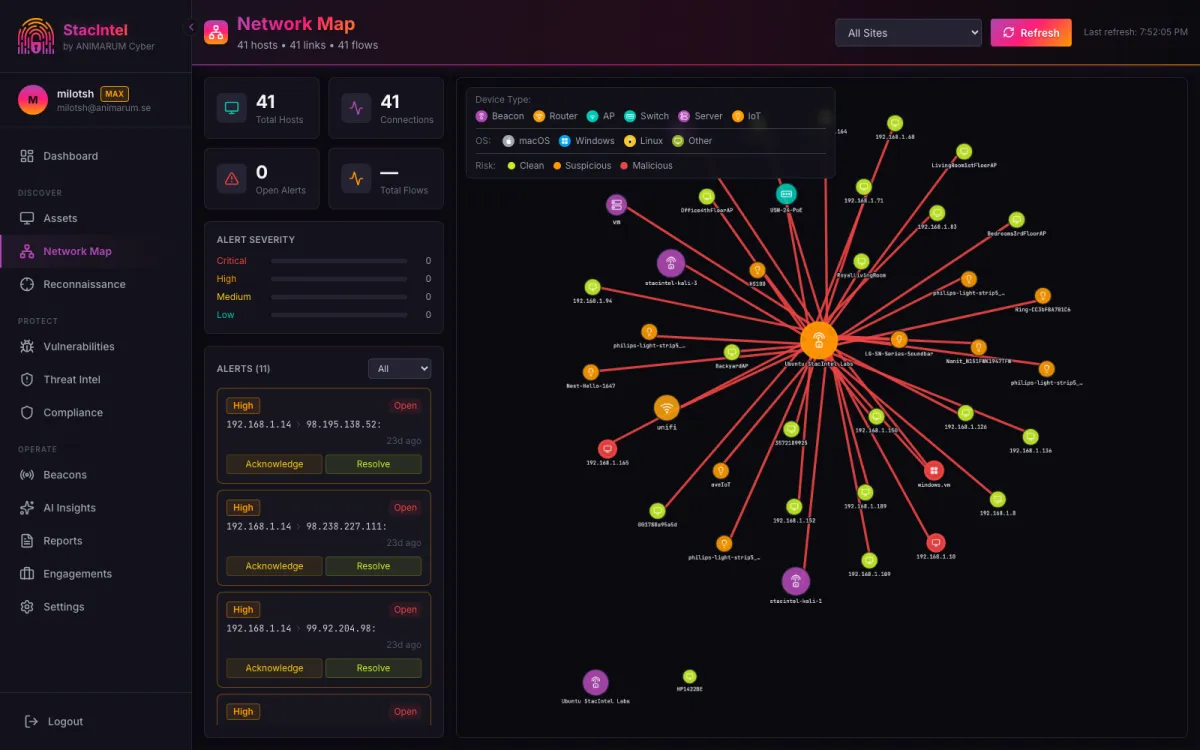
Task: Select node 192.168.1.136
Action: pos(1031,437)
